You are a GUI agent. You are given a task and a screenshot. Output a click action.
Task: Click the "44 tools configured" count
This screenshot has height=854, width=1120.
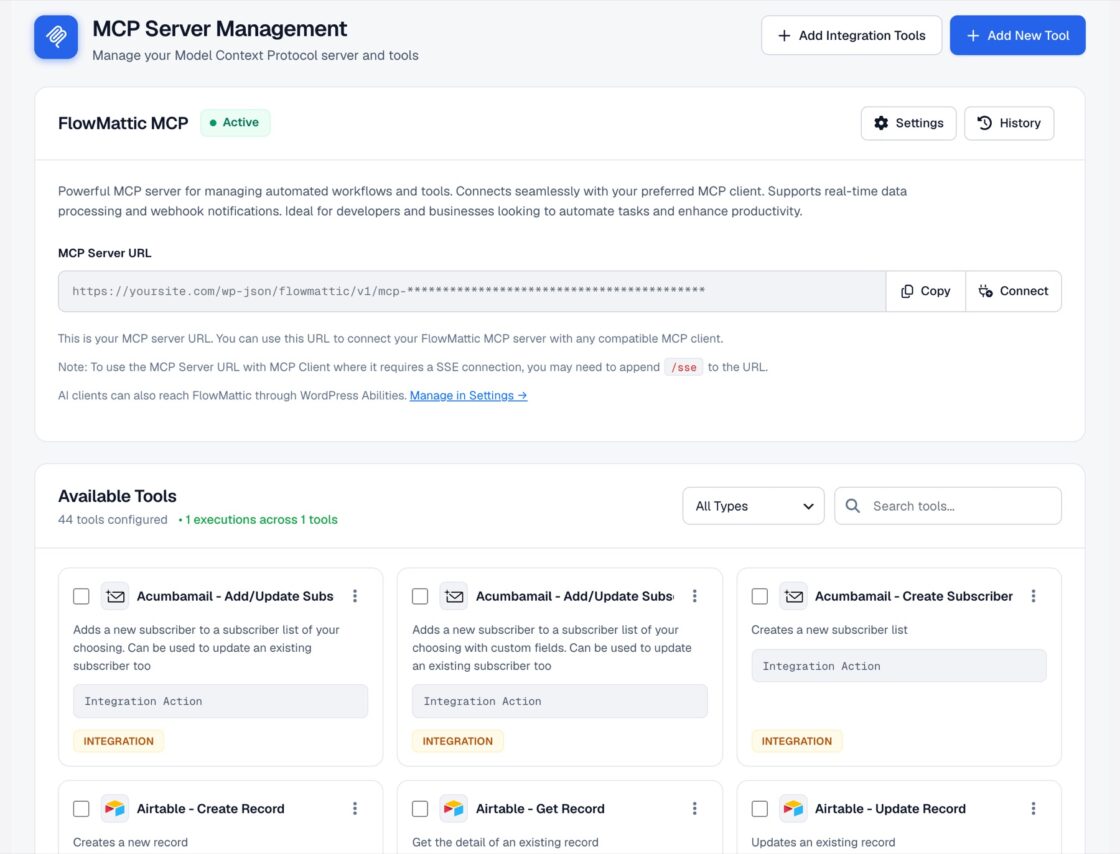113,520
